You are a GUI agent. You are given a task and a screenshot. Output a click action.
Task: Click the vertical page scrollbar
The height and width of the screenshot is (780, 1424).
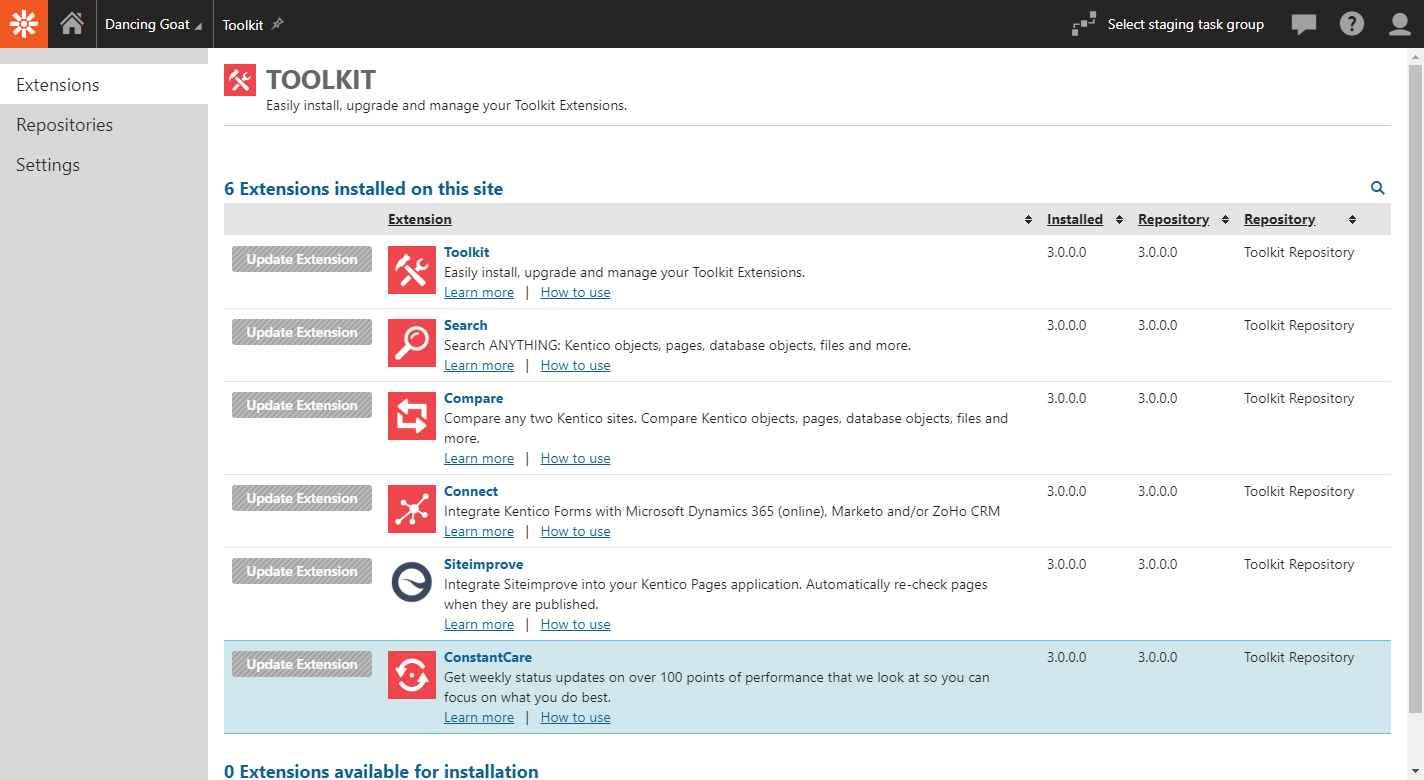click(1415, 390)
